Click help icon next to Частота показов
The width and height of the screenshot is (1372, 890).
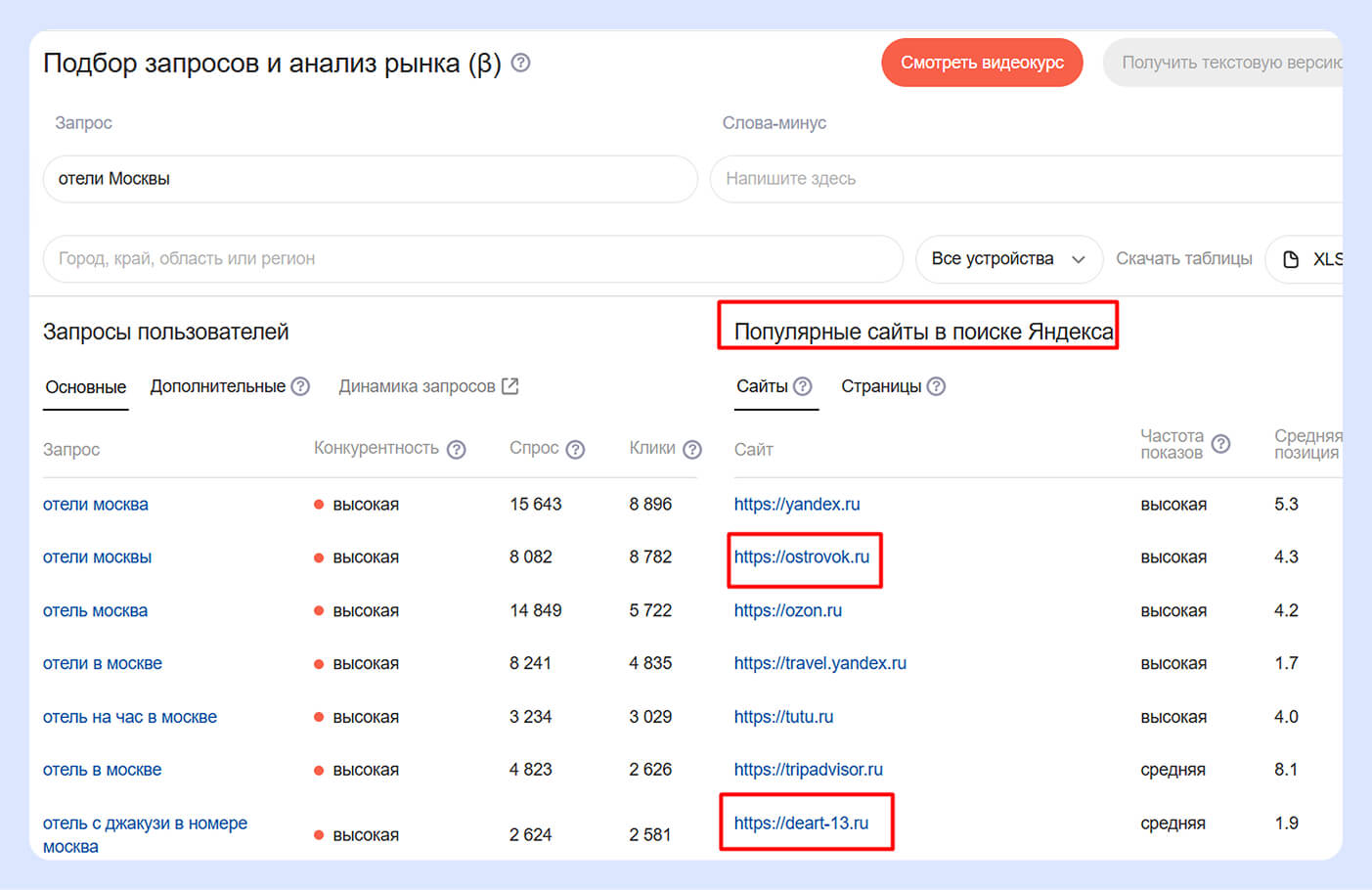[x=1220, y=444]
